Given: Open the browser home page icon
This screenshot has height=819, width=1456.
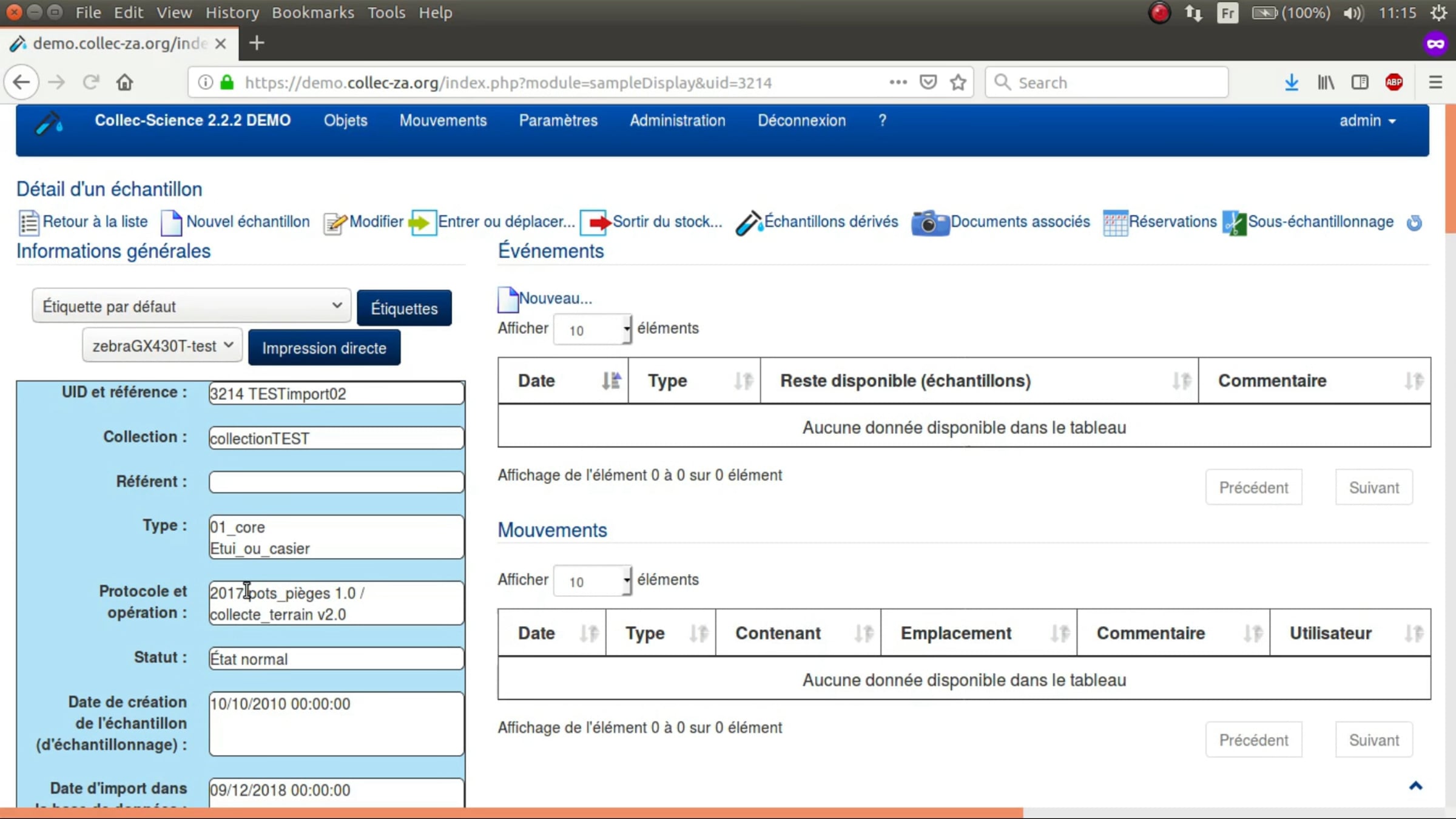Looking at the screenshot, I should click(x=125, y=82).
